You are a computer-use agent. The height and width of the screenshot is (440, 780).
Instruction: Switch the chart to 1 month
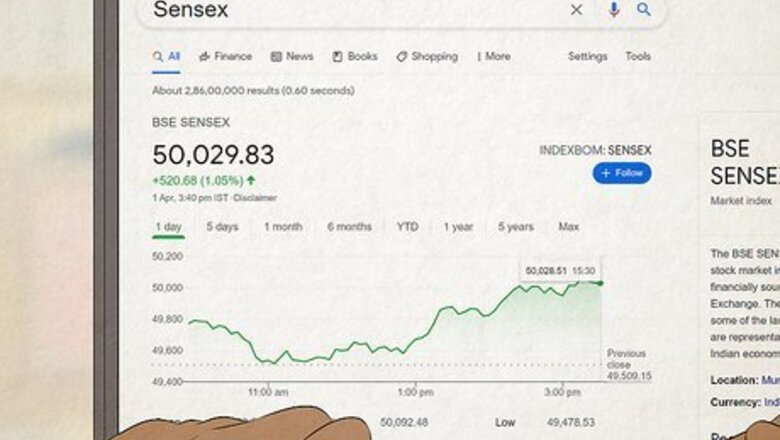(283, 227)
